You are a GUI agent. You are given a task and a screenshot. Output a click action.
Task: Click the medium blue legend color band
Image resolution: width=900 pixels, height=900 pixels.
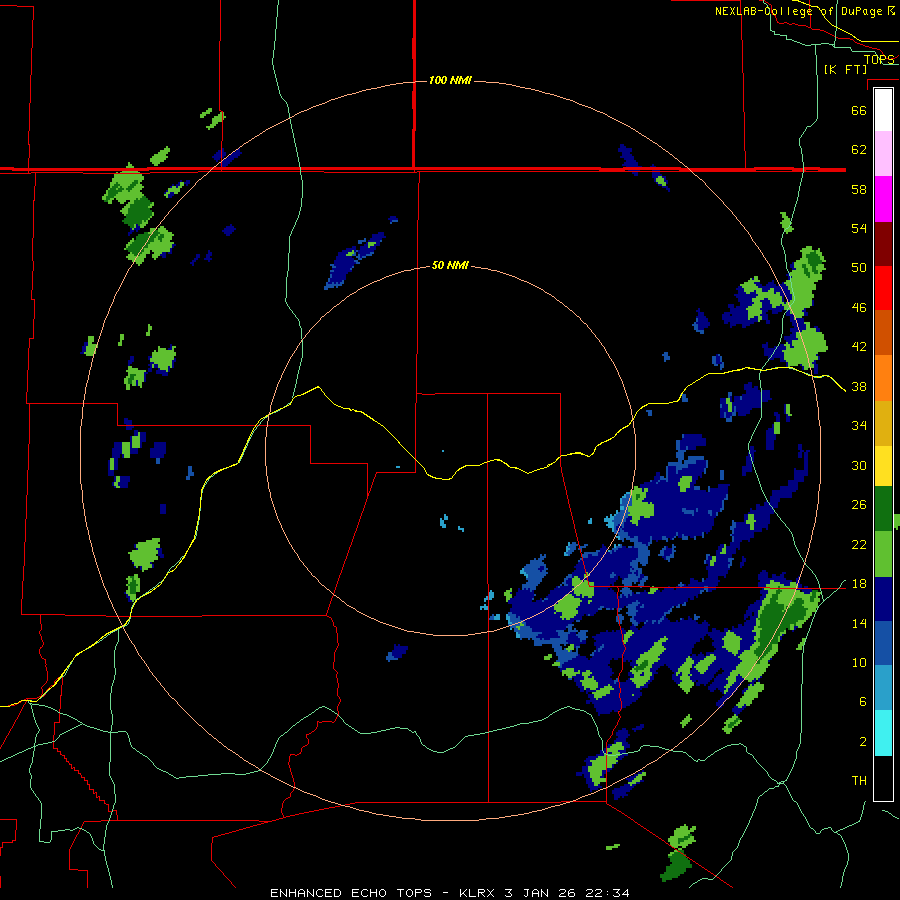click(x=883, y=644)
